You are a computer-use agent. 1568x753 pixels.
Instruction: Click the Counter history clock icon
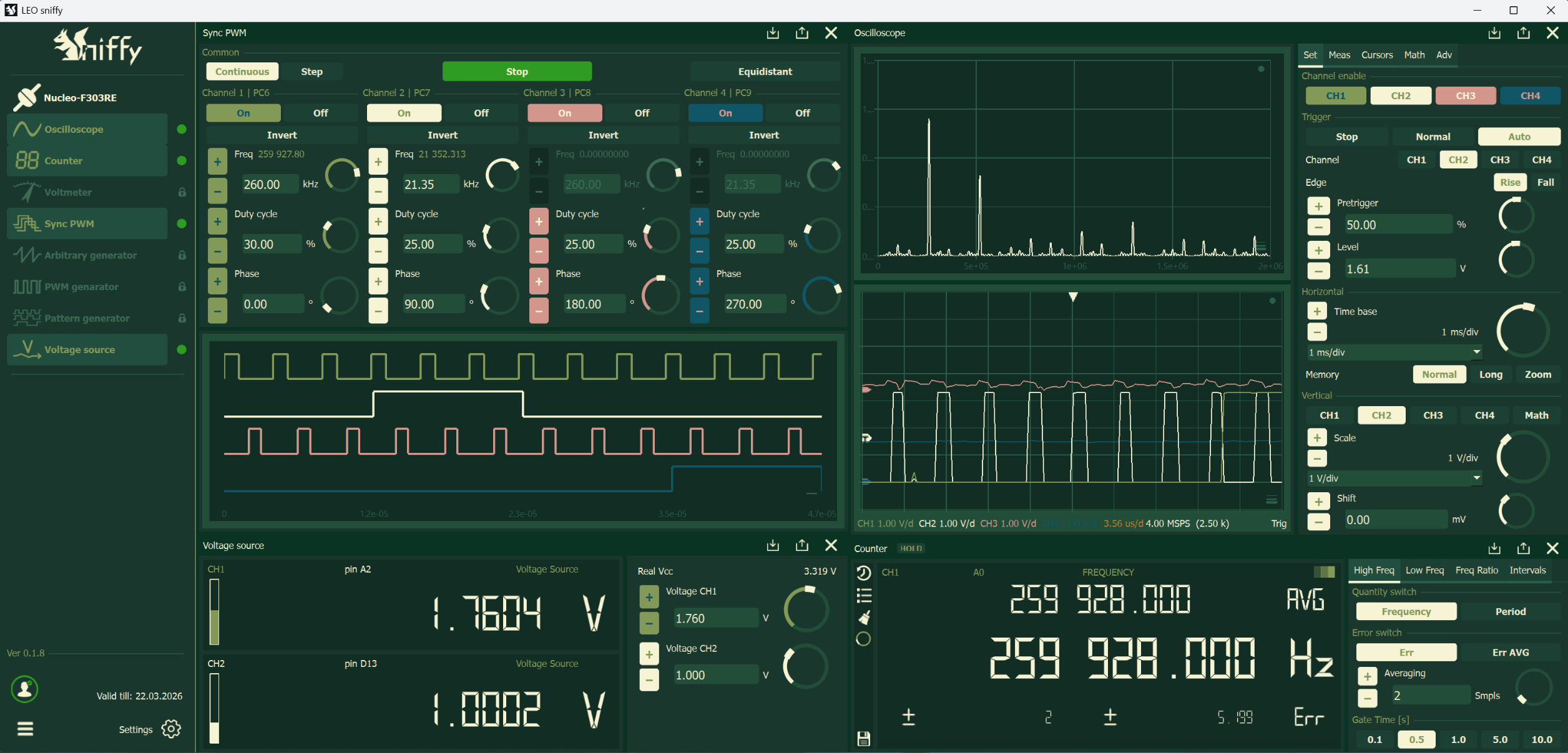pos(864,573)
